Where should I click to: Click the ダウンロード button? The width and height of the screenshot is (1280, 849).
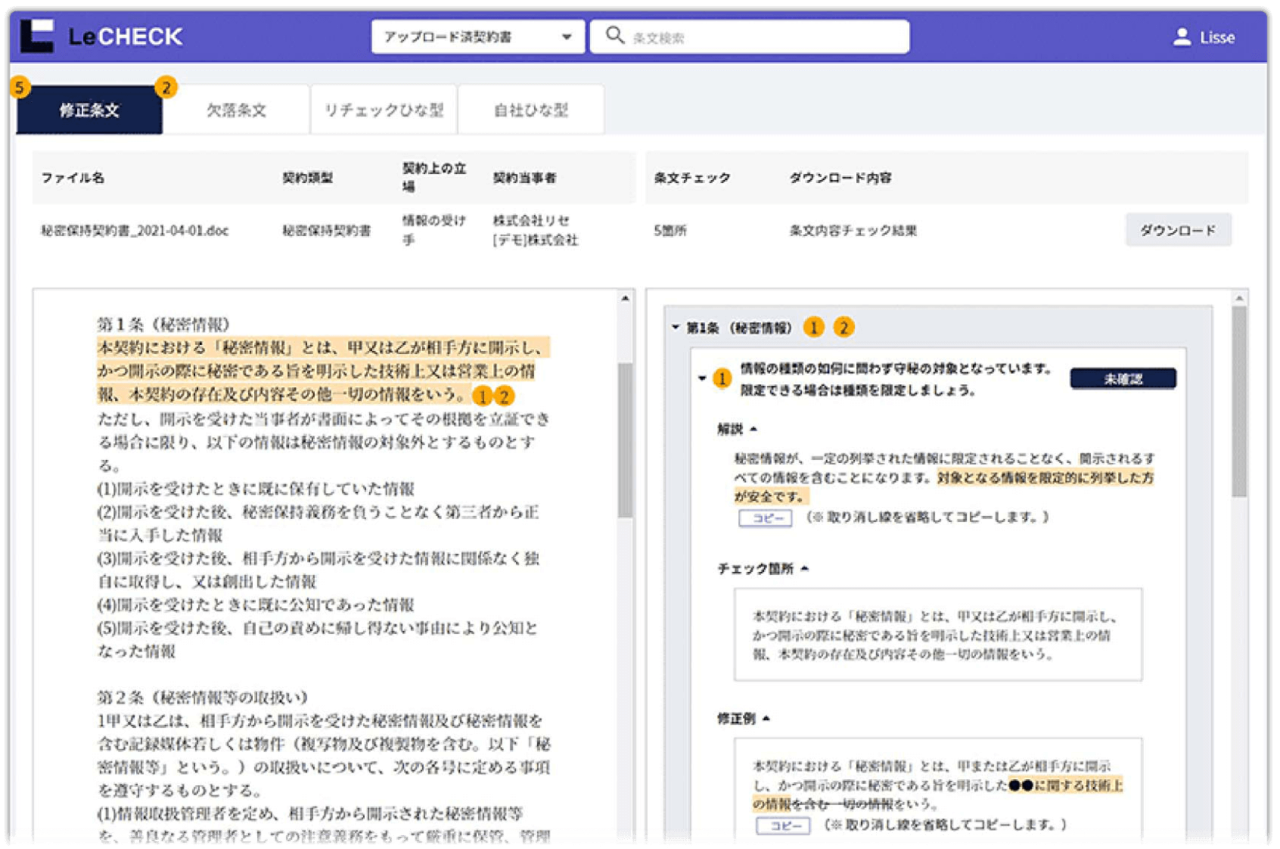click(1178, 230)
